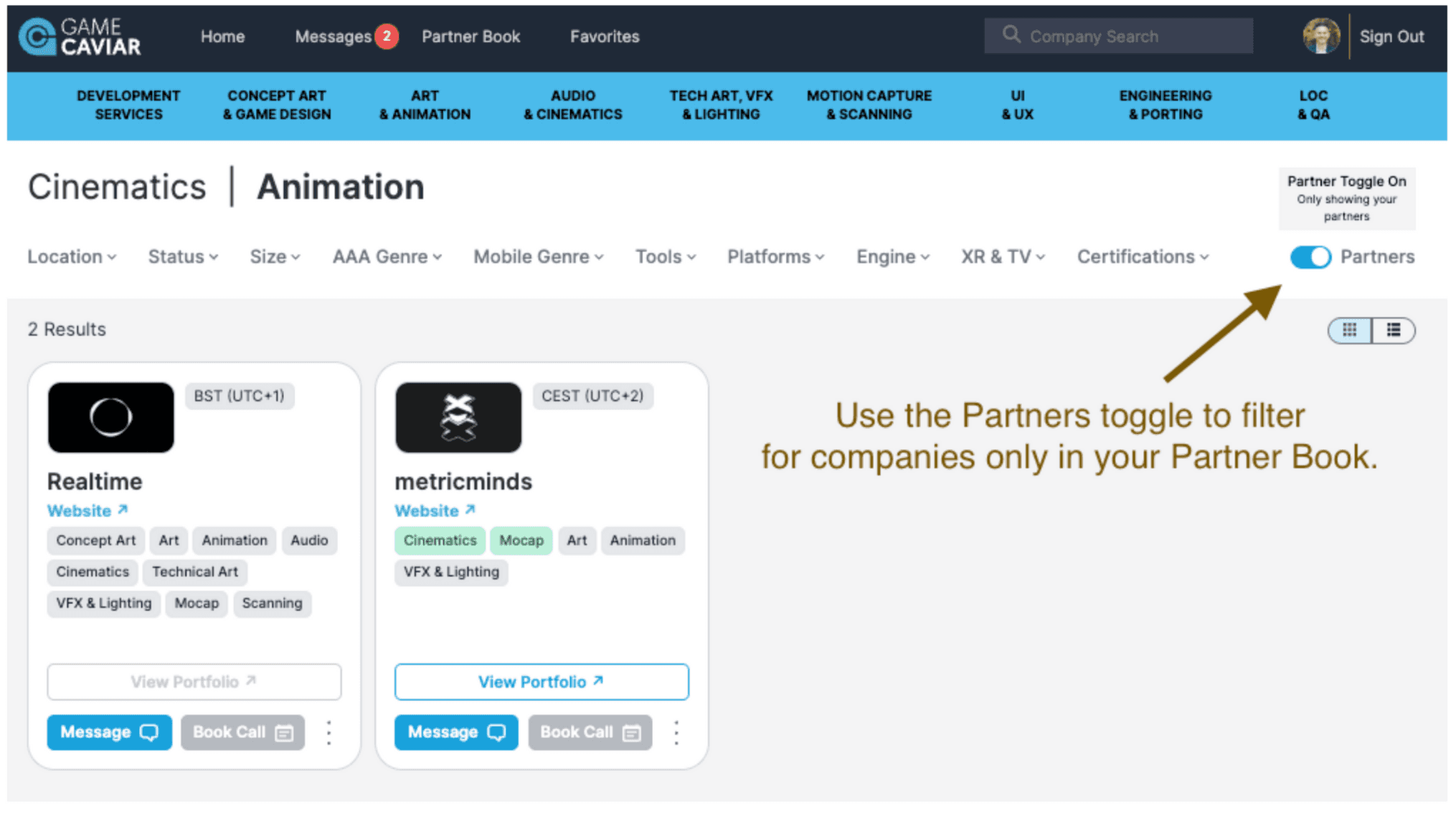
Task: Select Loc & QA category
Action: point(1313,105)
